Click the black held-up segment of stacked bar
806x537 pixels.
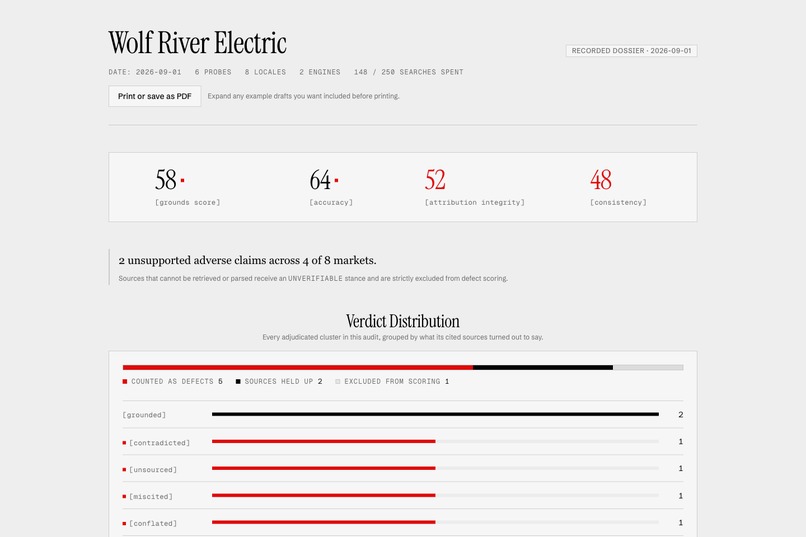pos(543,367)
